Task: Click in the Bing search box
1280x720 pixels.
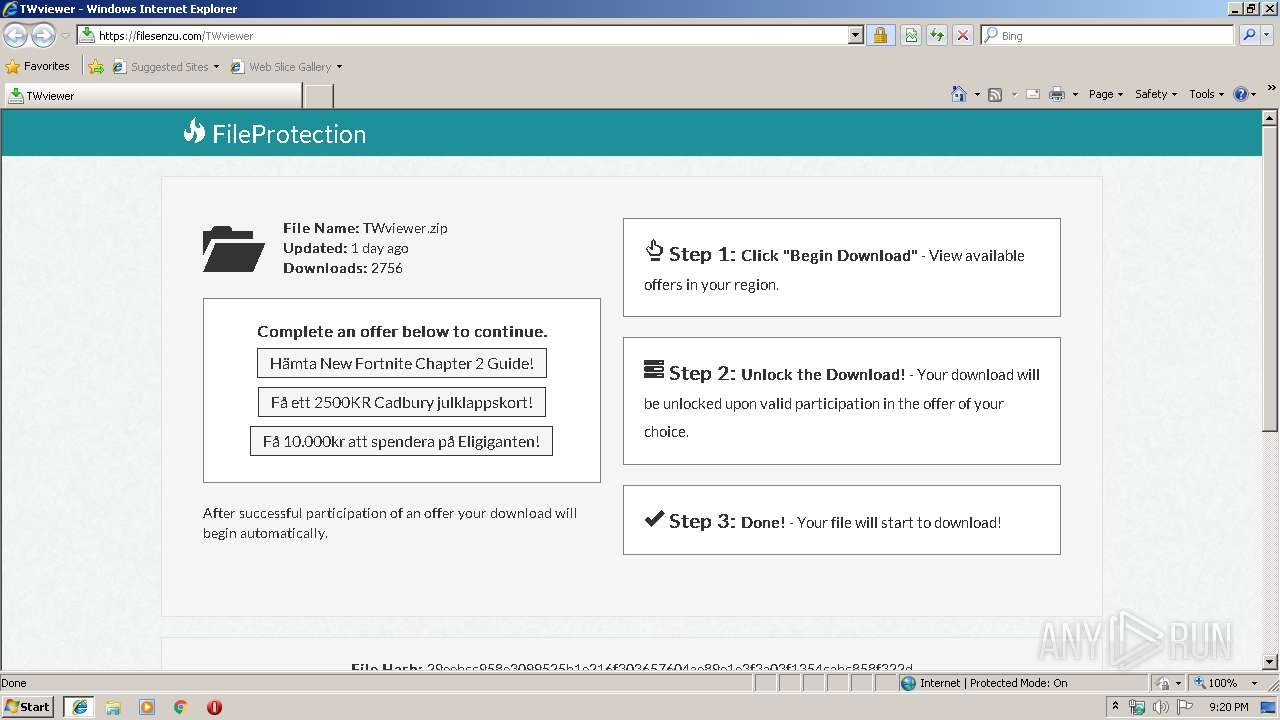Action: tap(1108, 35)
